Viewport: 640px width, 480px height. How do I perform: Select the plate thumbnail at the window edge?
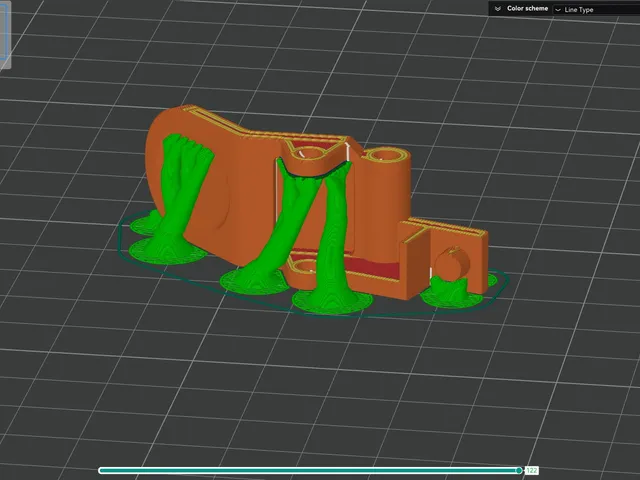pyautogui.click(x=5, y=34)
